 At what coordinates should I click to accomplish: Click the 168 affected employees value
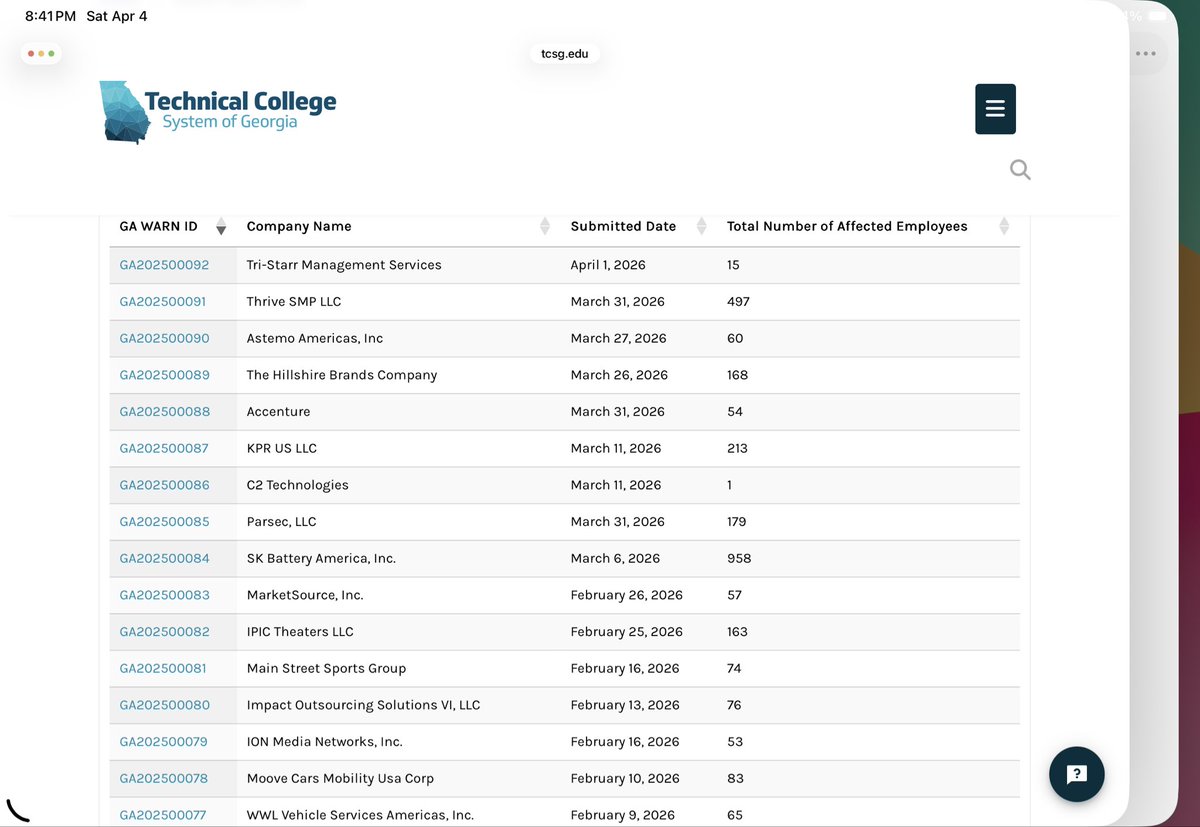[x=737, y=375]
